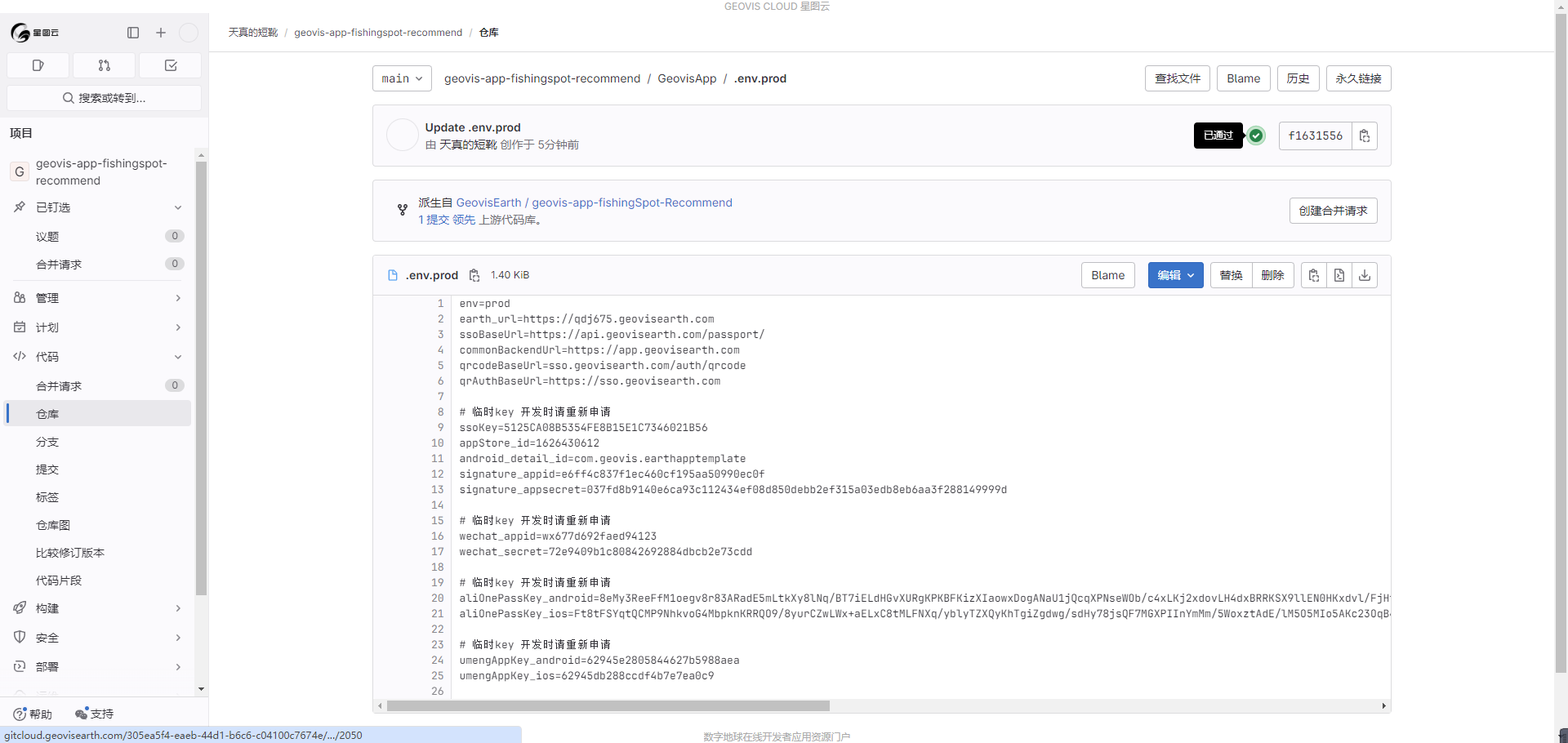Click the .env.prod file icon

click(393, 275)
